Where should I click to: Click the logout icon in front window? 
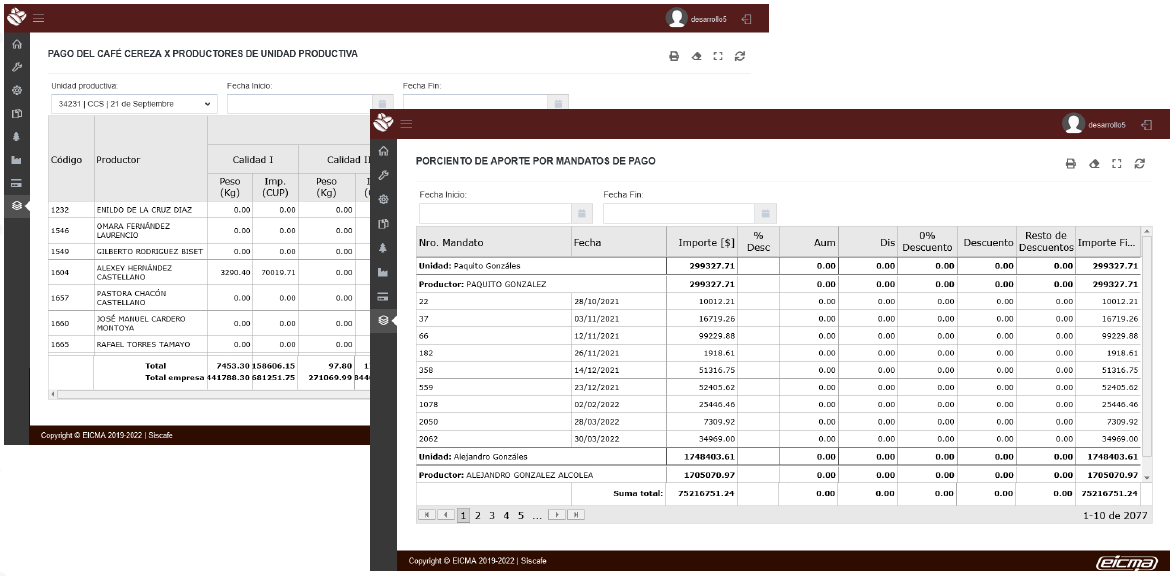(1146, 124)
